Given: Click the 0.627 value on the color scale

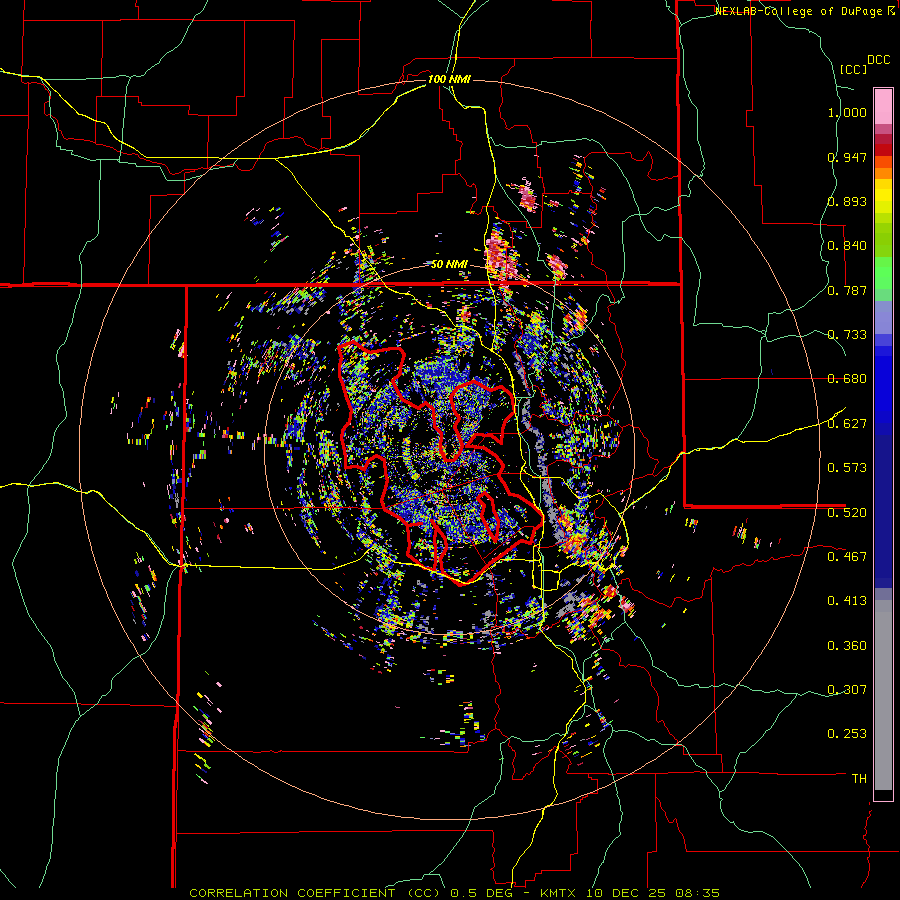Looking at the screenshot, I should tap(847, 424).
